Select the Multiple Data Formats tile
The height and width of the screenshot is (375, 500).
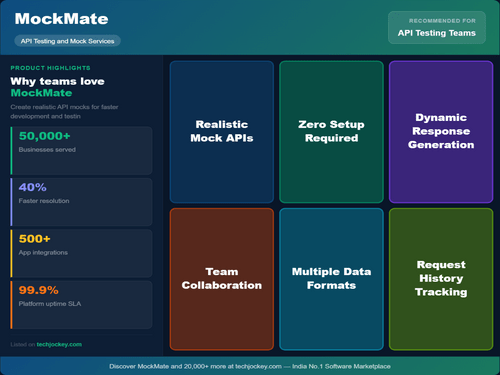pos(331,279)
